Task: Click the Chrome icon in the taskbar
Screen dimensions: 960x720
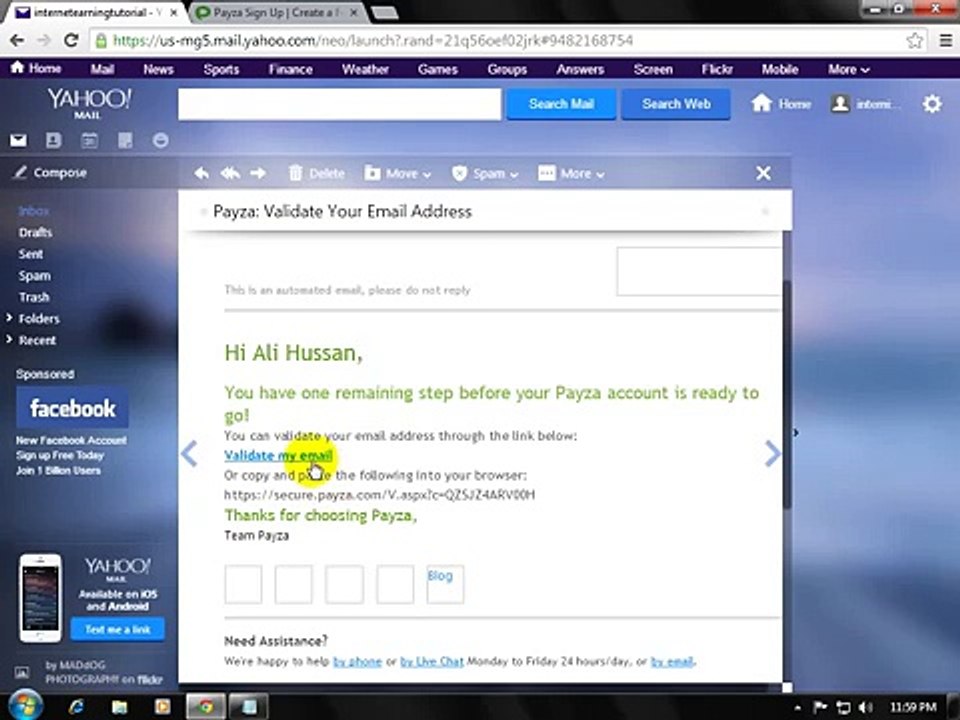Action: 205,707
